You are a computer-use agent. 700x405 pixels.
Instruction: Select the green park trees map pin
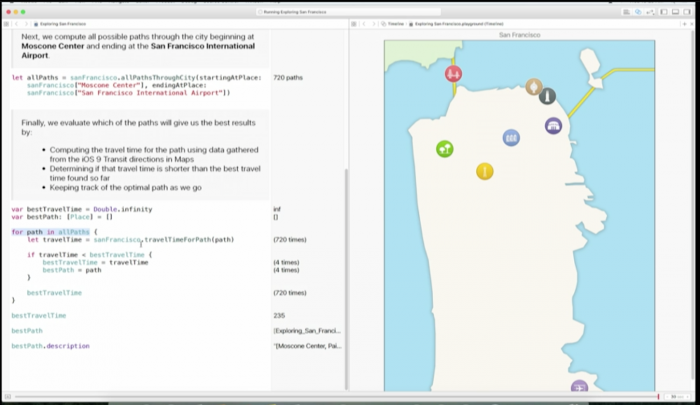(x=445, y=149)
